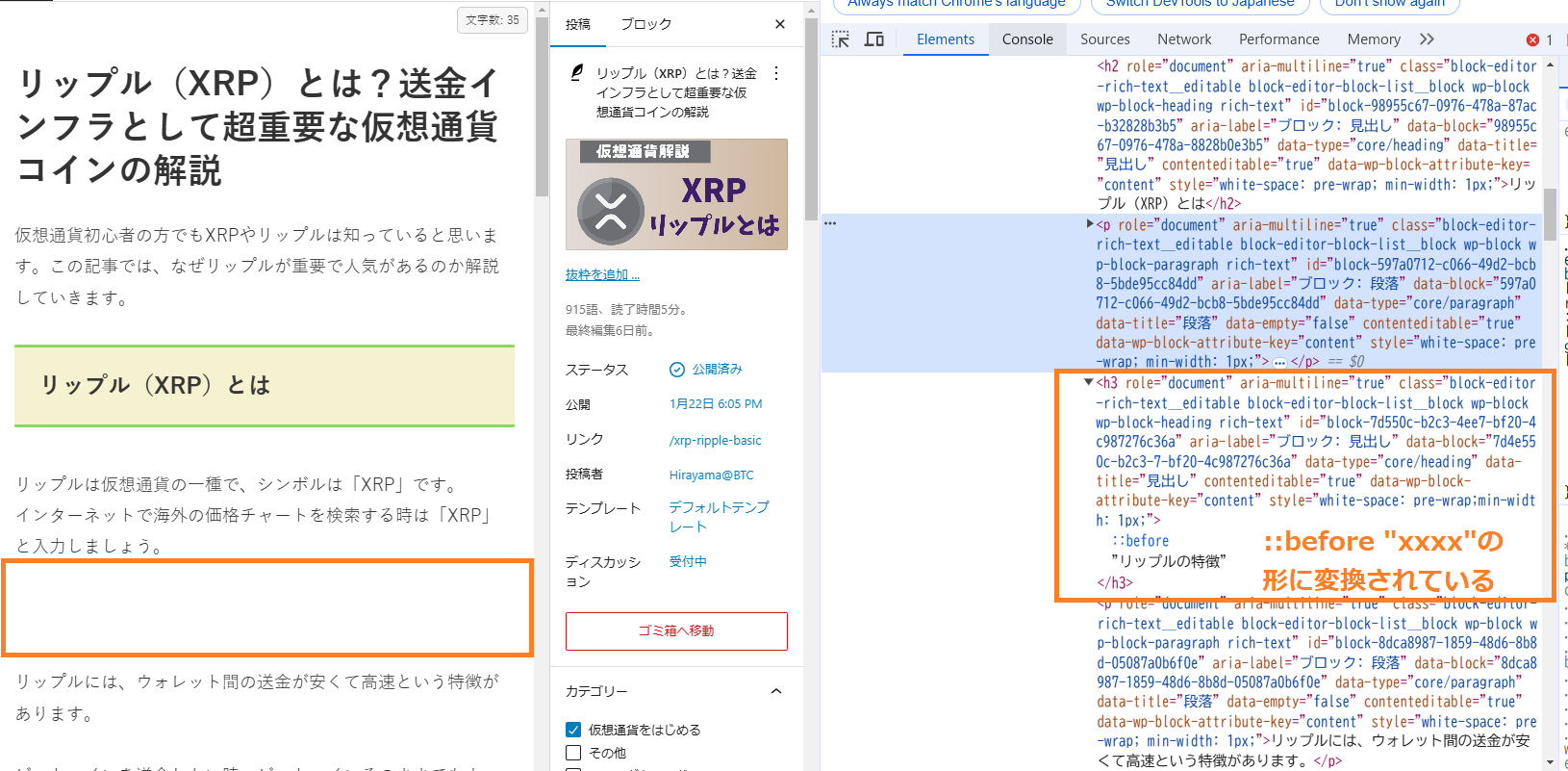Click the intro paragraph starting 仮想通貨初心者
Viewport: 1568px width, 771px height.
258,266
